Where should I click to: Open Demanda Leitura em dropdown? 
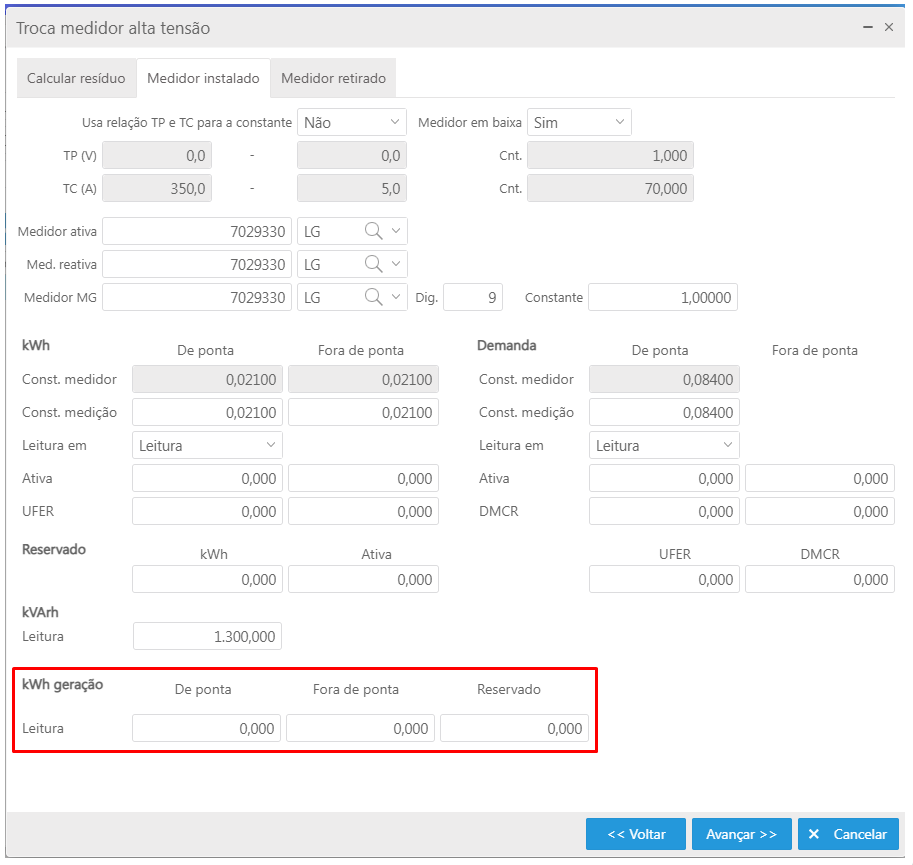(x=664, y=445)
